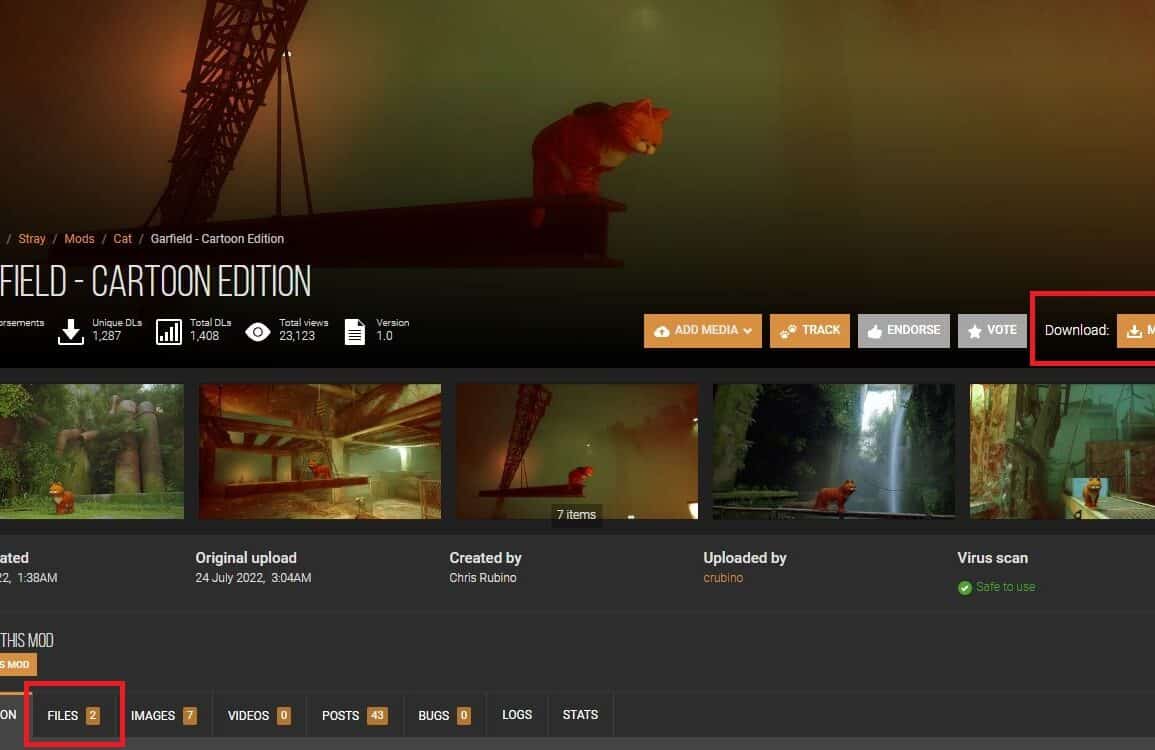
Task: Click the Safe to use text
Action: (1005, 587)
